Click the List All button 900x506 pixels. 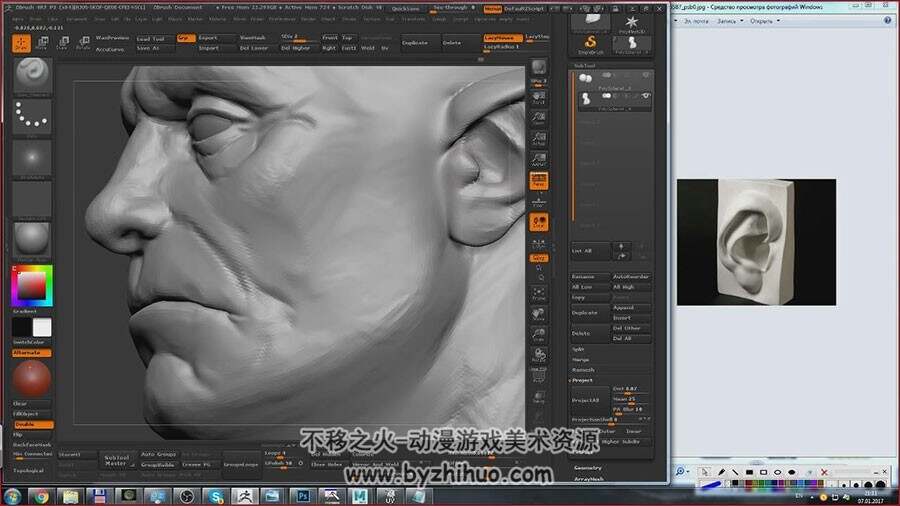591,251
